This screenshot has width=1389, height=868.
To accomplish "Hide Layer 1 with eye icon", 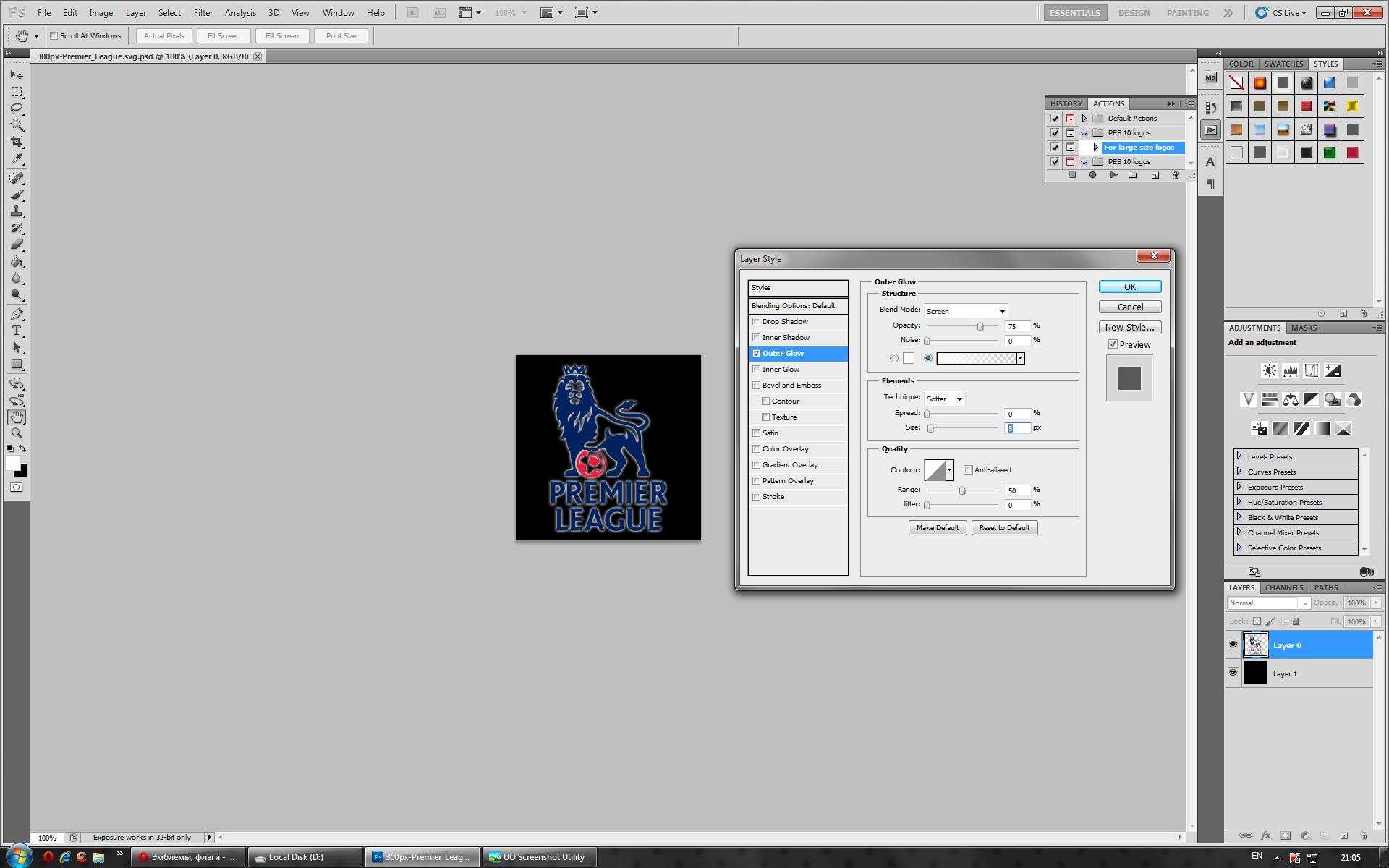I will pyautogui.click(x=1233, y=673).
